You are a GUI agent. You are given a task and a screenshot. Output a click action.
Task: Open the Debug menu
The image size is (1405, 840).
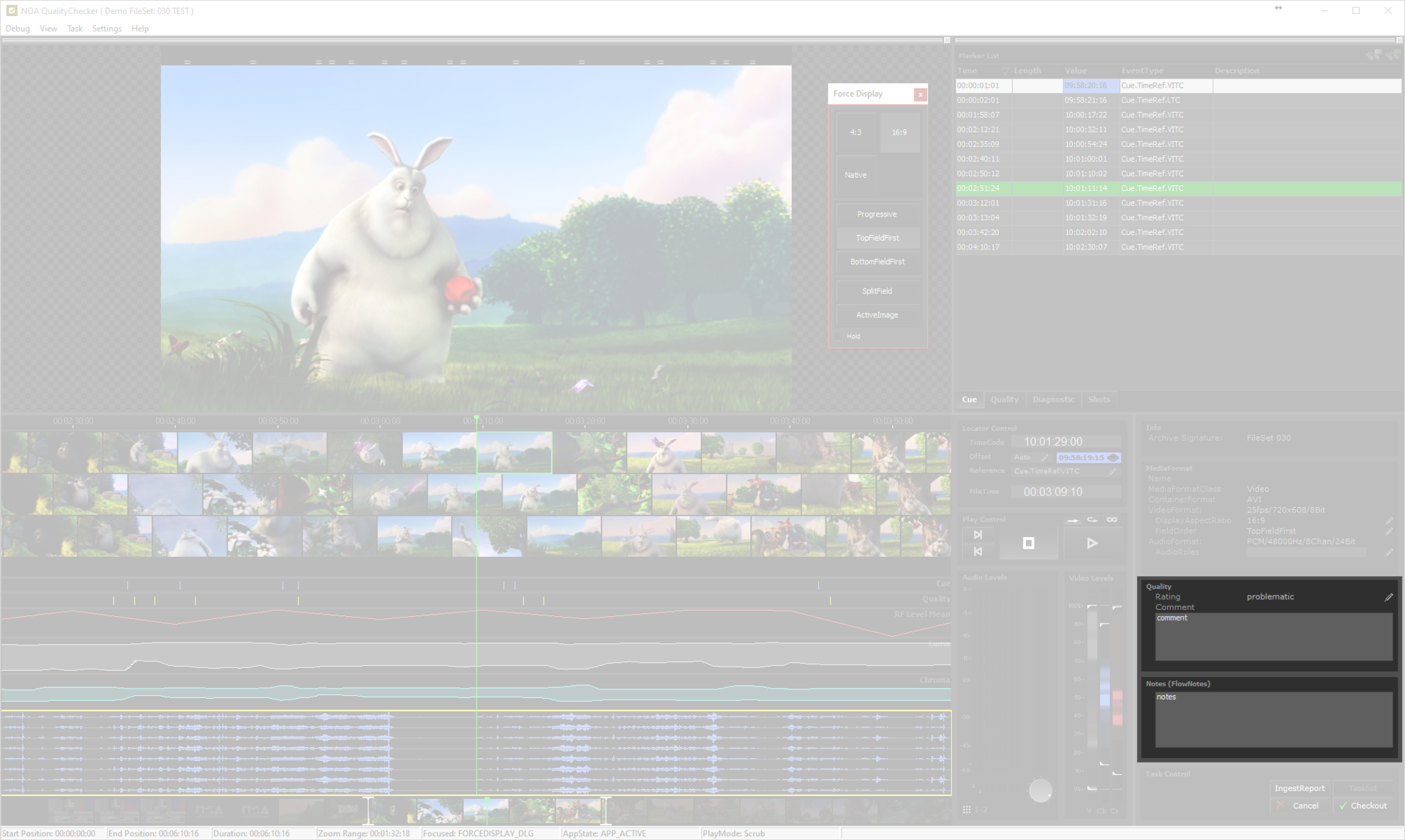click(18, 29)
